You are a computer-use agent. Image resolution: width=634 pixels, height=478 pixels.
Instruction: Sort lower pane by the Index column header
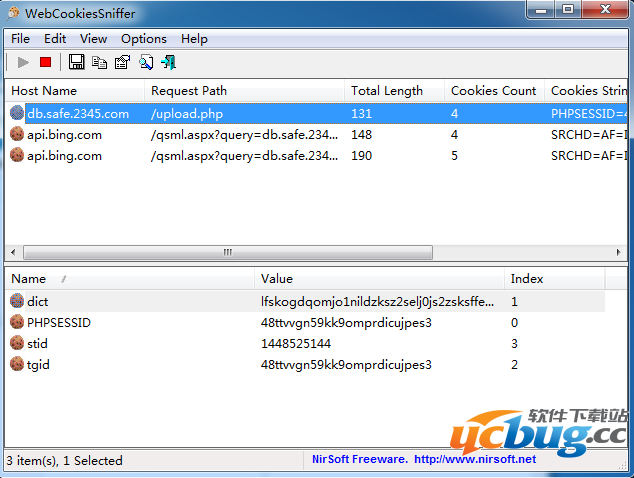tap(555, 279)
